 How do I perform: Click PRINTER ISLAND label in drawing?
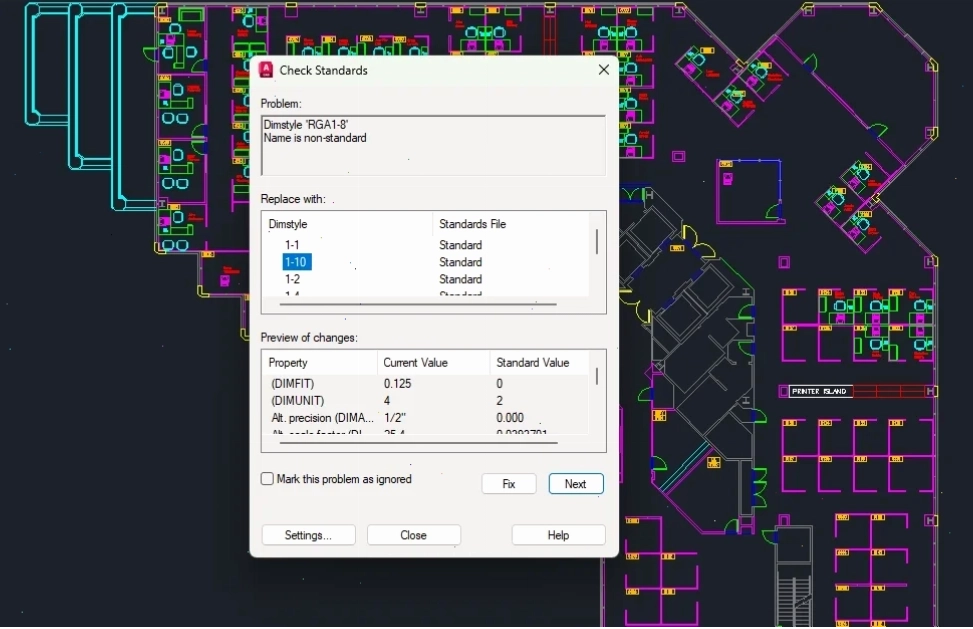point(819,391)
